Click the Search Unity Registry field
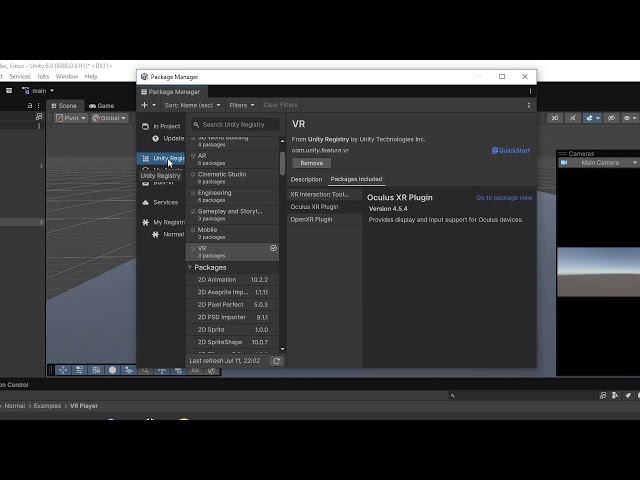This screenshot has height=480, width=640. pyautogui.click(x=235, y=124)
